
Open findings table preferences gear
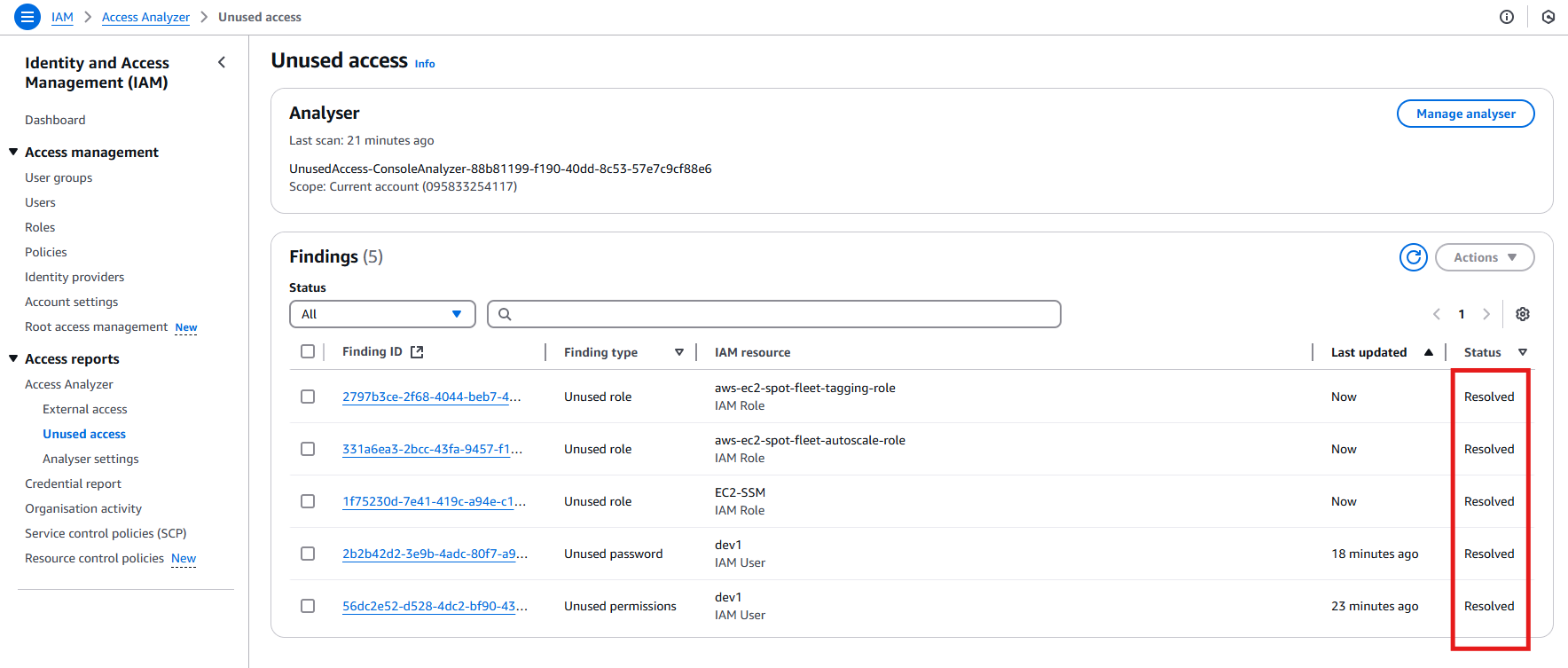click(1523, 314)
